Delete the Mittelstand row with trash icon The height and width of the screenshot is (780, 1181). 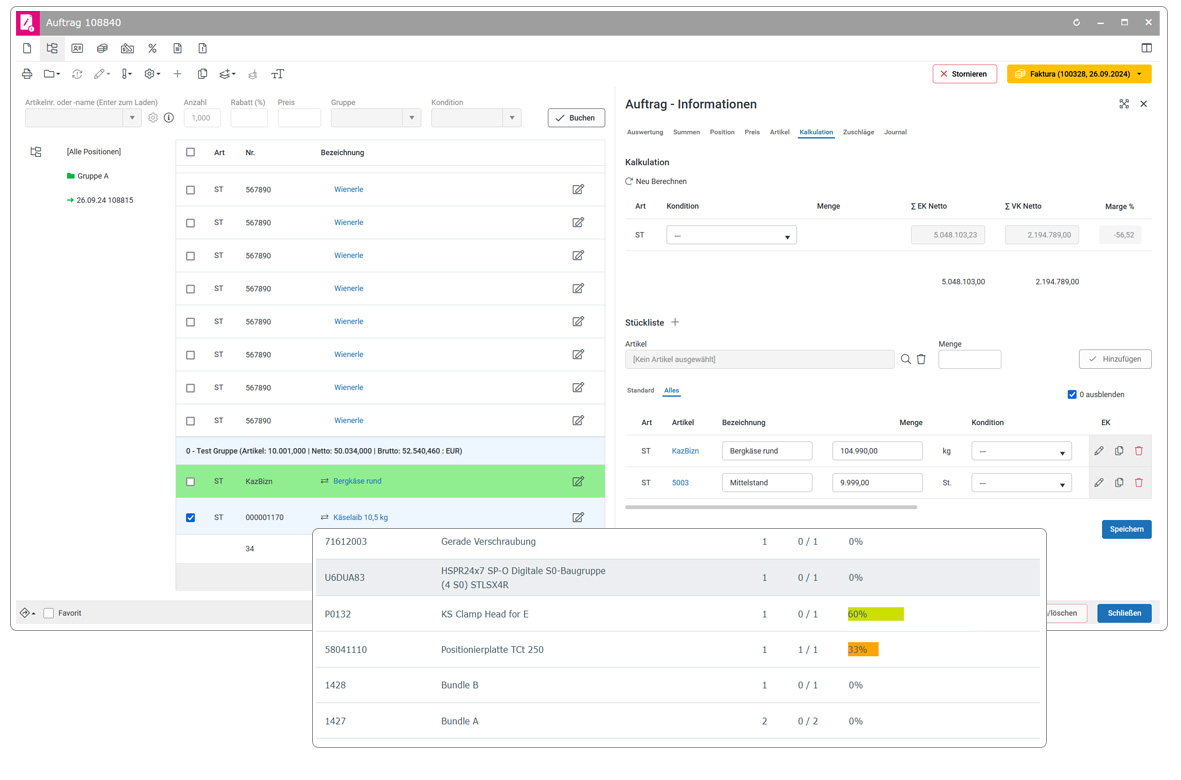tap(1139, 483)
